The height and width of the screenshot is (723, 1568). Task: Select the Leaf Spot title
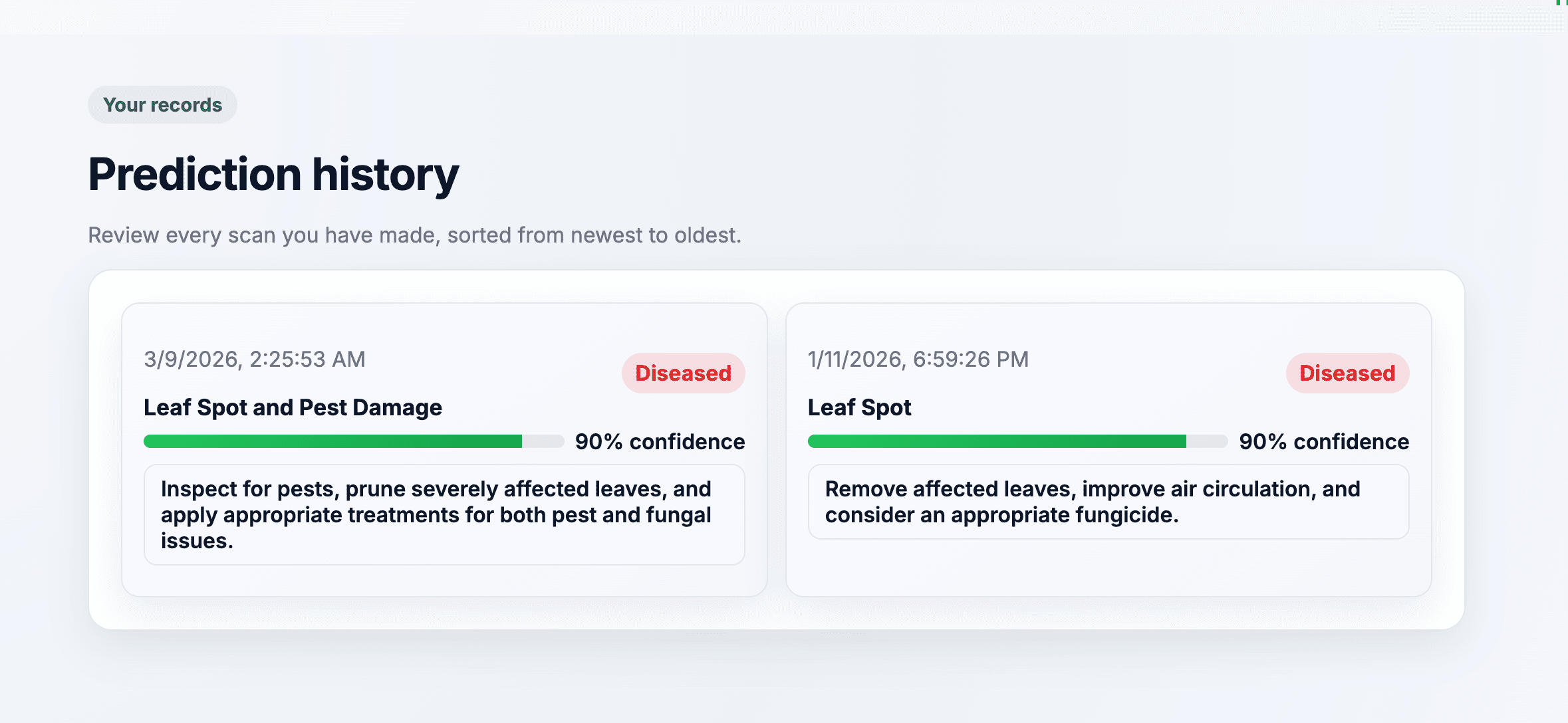pyautogui.click(x=859, y=407)
